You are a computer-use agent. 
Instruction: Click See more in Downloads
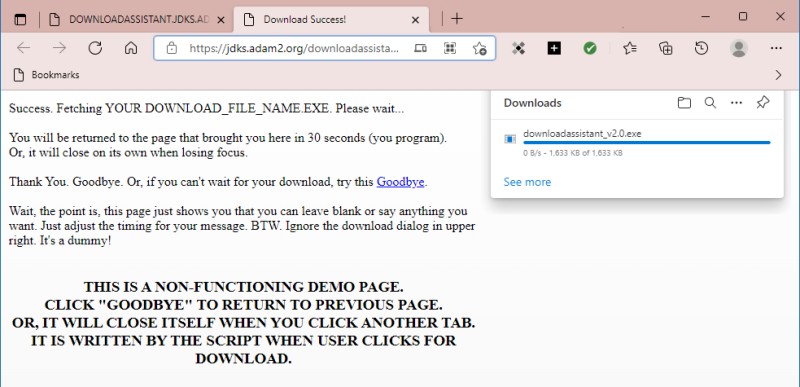527,182
